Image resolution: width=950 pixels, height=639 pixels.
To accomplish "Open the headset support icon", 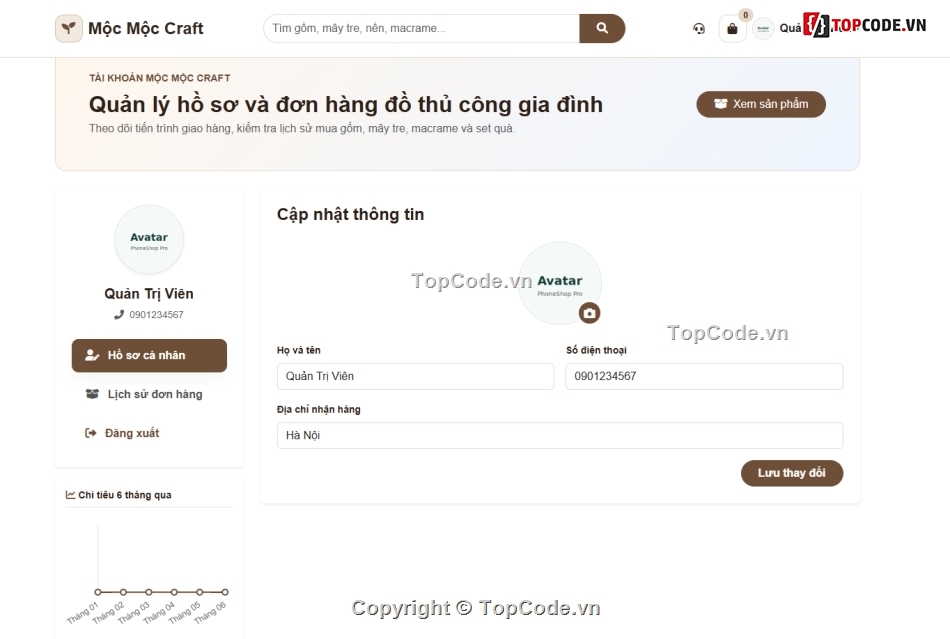I will tap(699, 28).
